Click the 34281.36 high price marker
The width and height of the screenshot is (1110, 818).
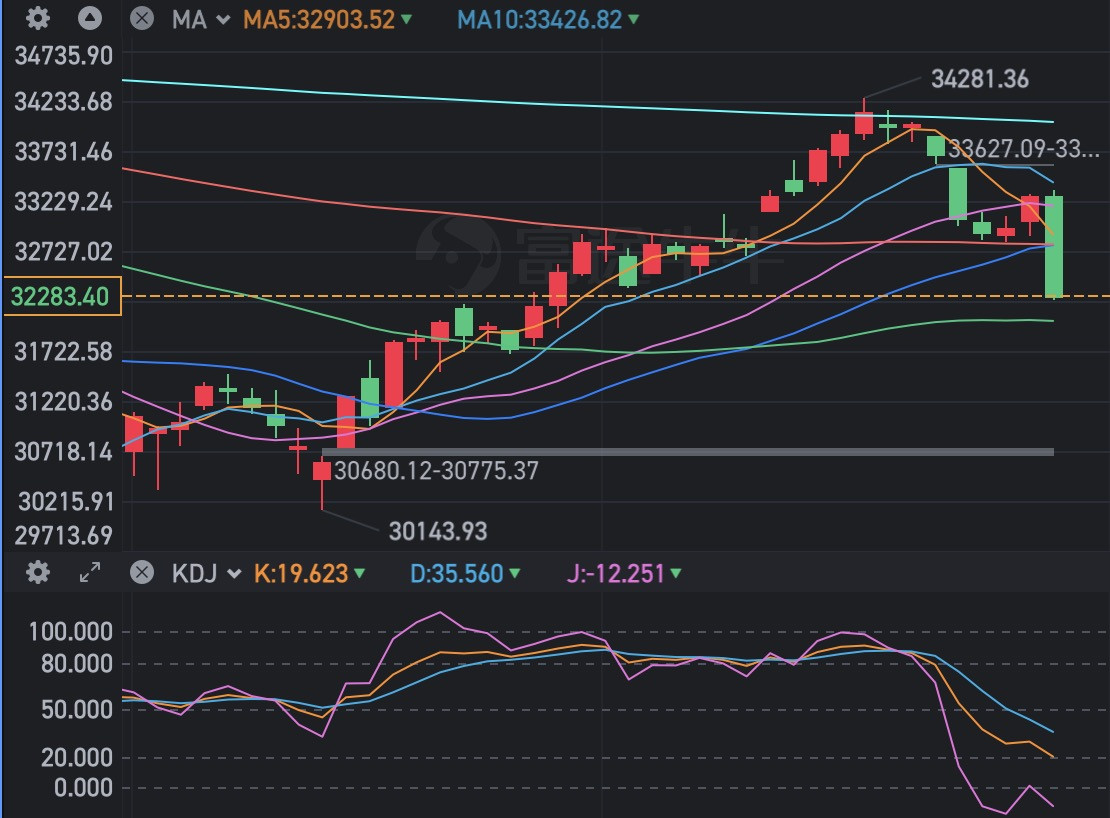(979, 79)
